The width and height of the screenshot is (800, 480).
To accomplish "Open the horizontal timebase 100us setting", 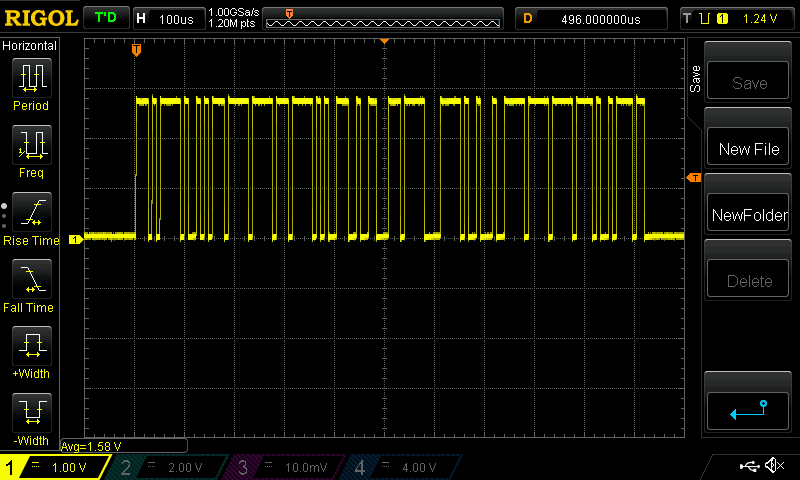I will coord(166,19).
